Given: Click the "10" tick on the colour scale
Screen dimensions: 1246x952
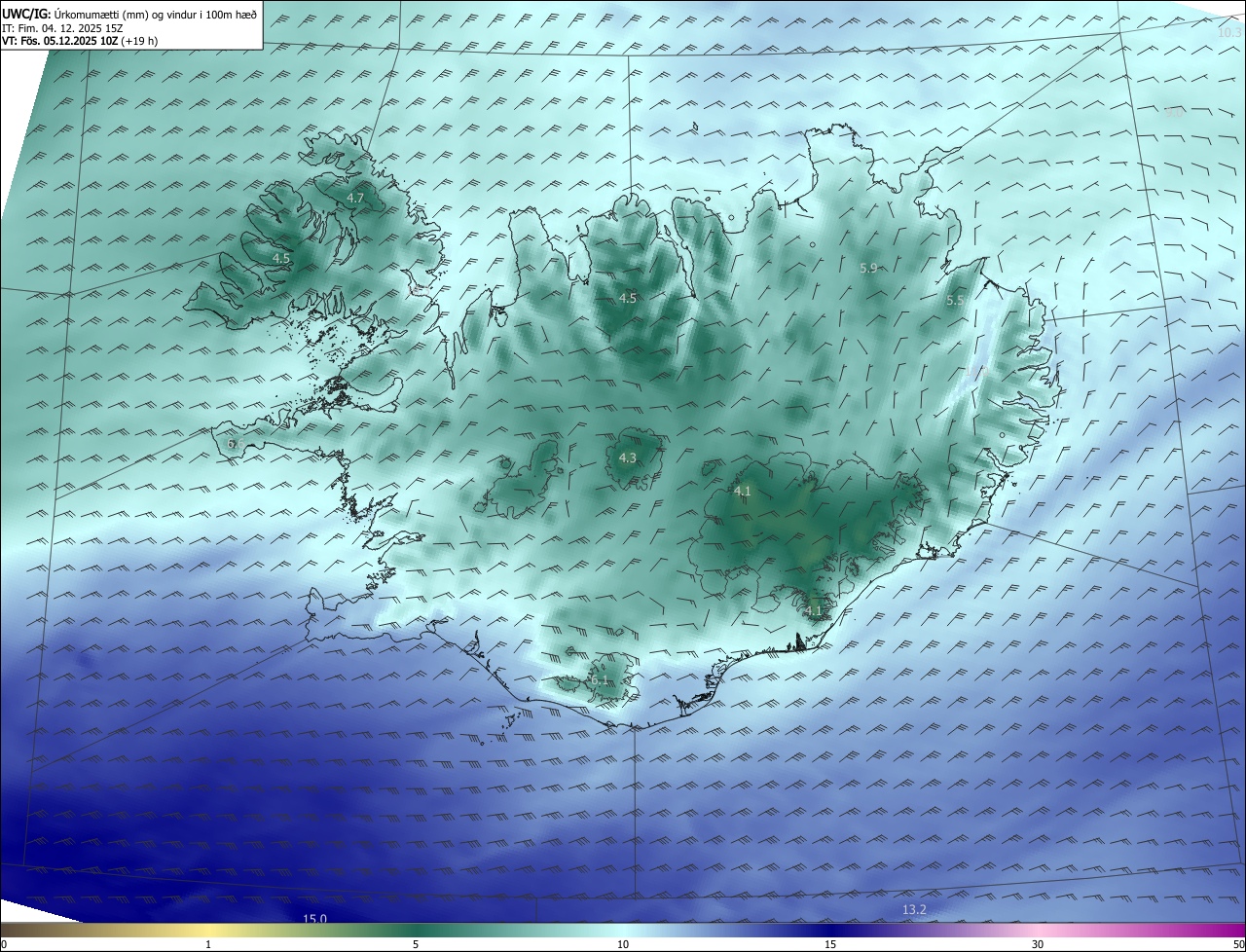Looking at the screenshot, I should tap(623, 944).
